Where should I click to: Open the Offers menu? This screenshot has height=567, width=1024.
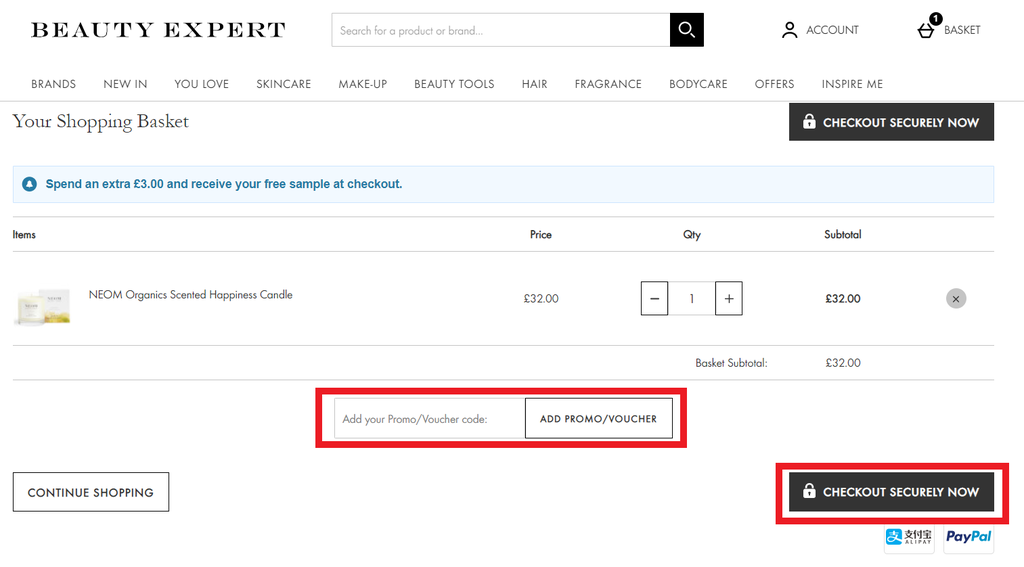point(775,84)
